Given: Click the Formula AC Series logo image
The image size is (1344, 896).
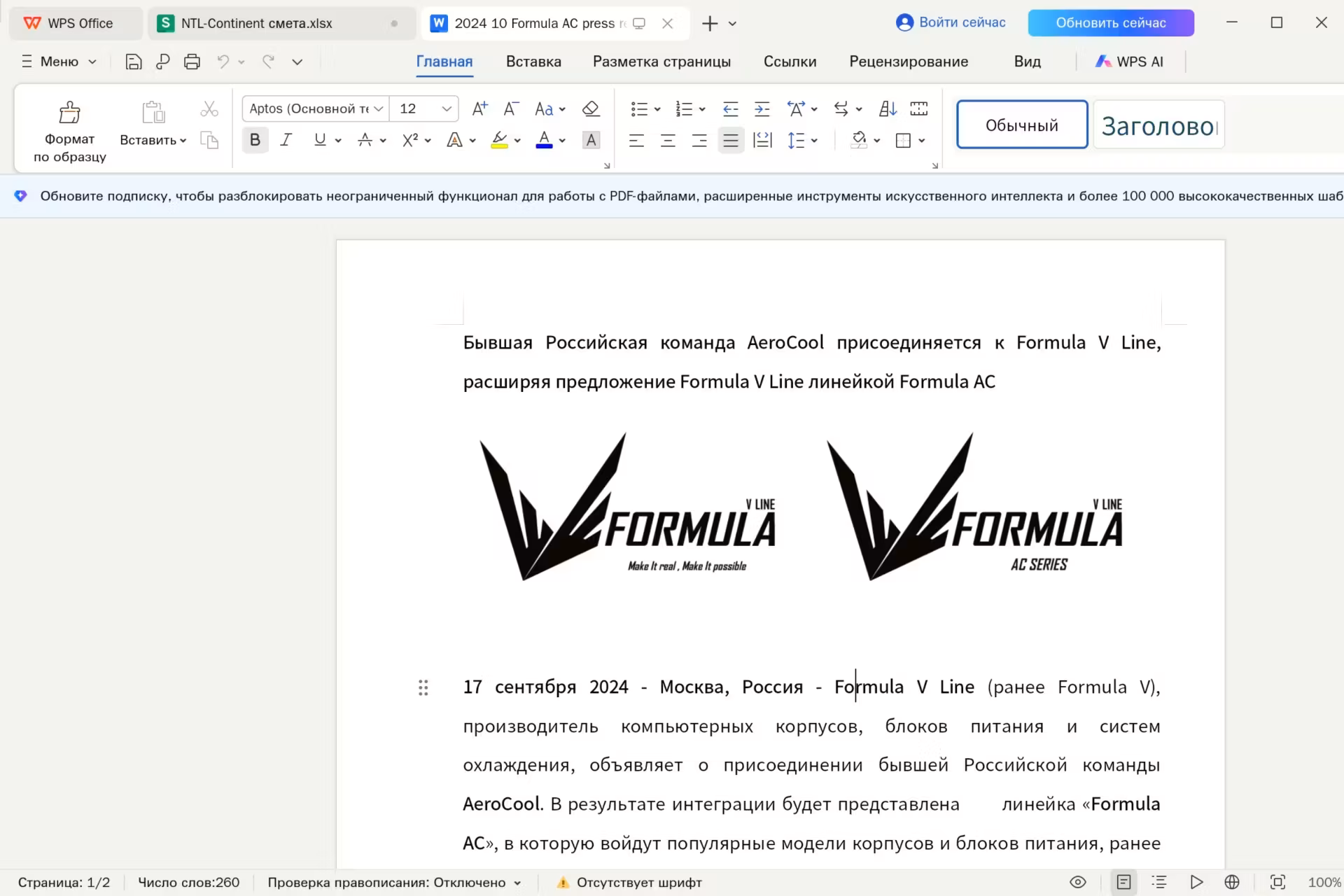Looking at the screenshot, I should point(974,507).
